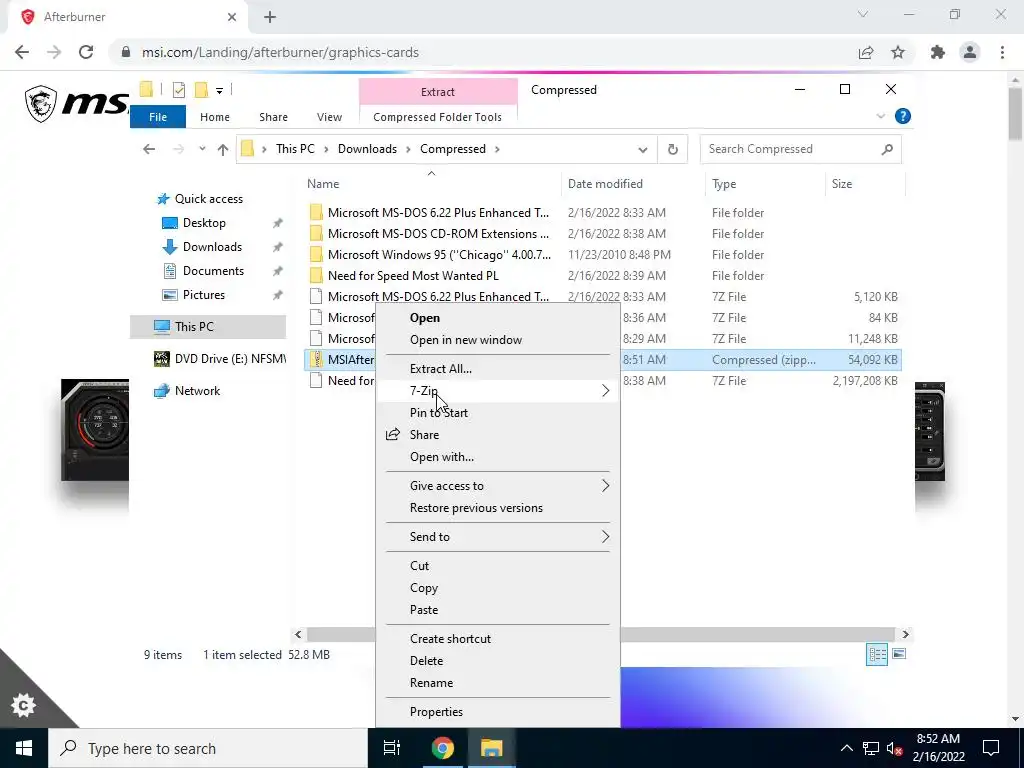Click Chrome's back navigation arrow
This screenshot has width=1024, height=768.
tap(22, 52)
